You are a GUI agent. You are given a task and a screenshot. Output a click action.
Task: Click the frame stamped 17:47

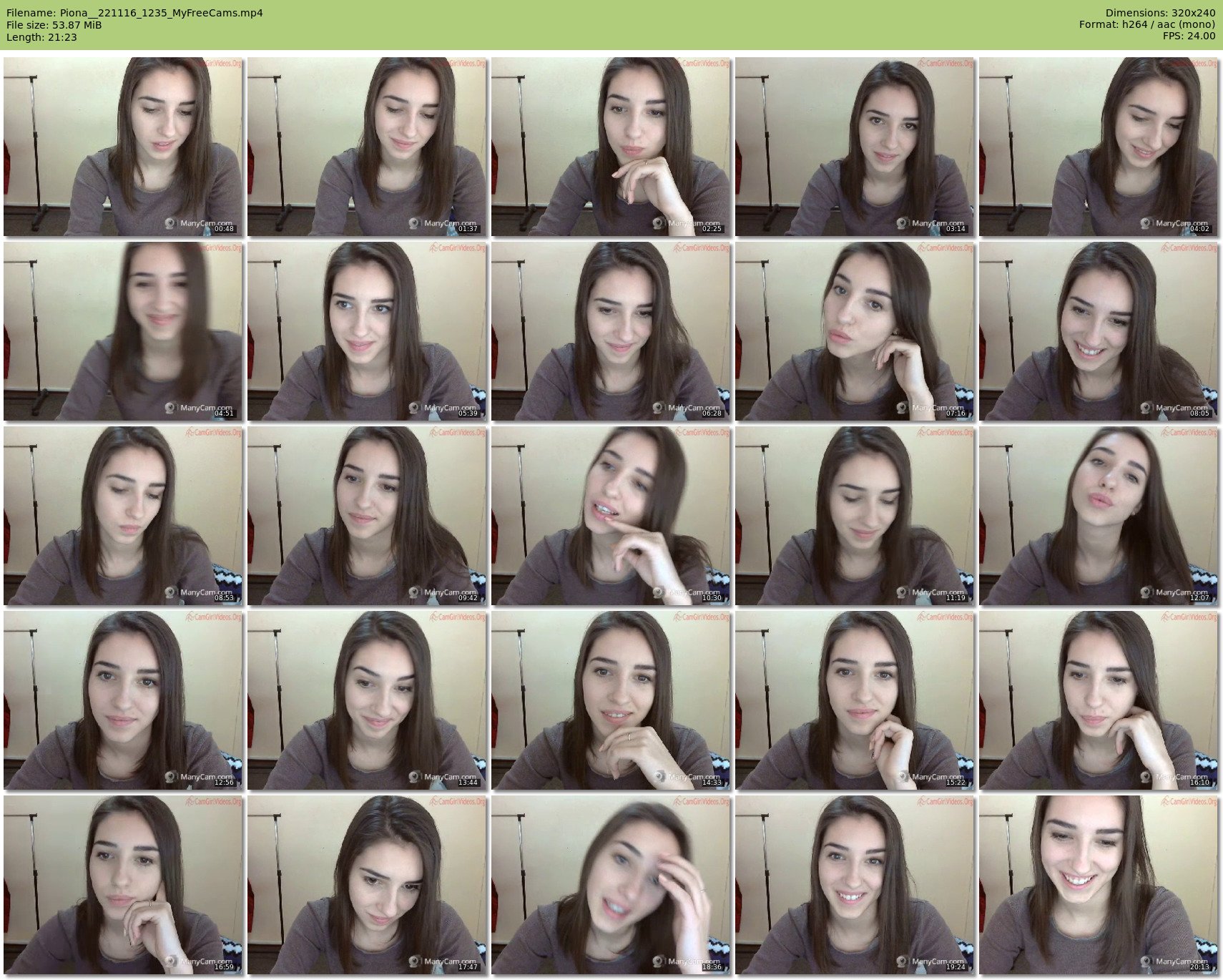tap(367, 885)
